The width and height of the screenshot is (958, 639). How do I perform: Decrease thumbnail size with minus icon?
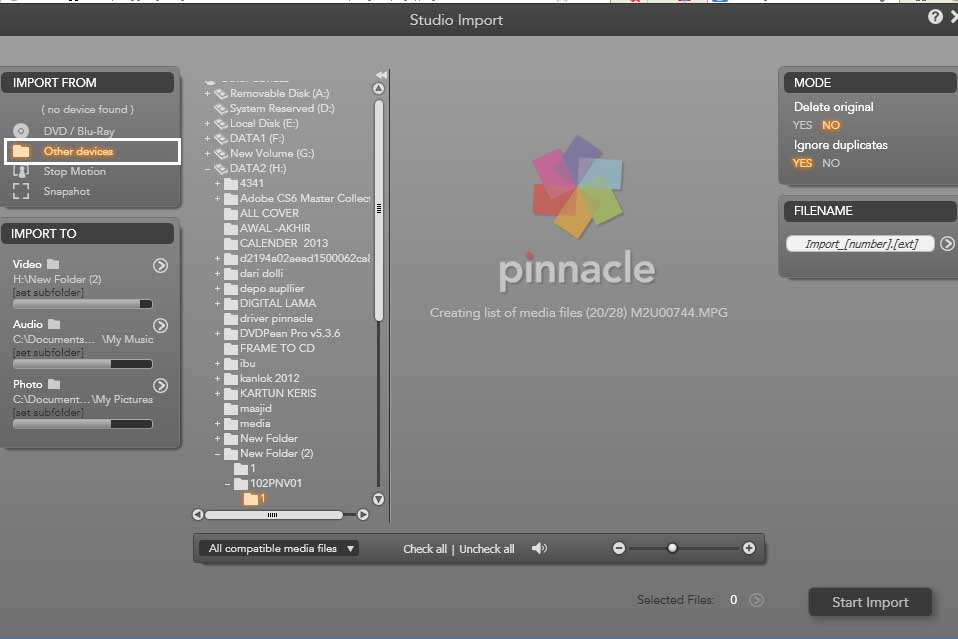619,548
